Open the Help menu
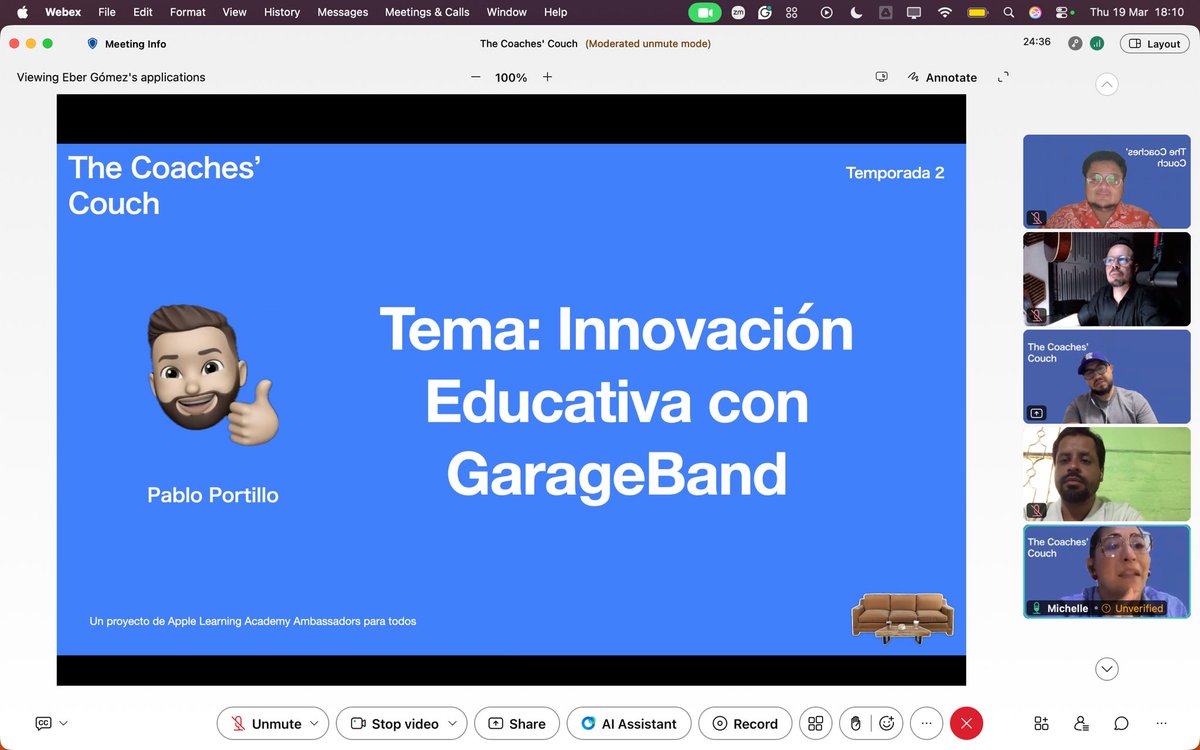The height and width of the screenshot is (750, 1200). click(x=556, y=12)
